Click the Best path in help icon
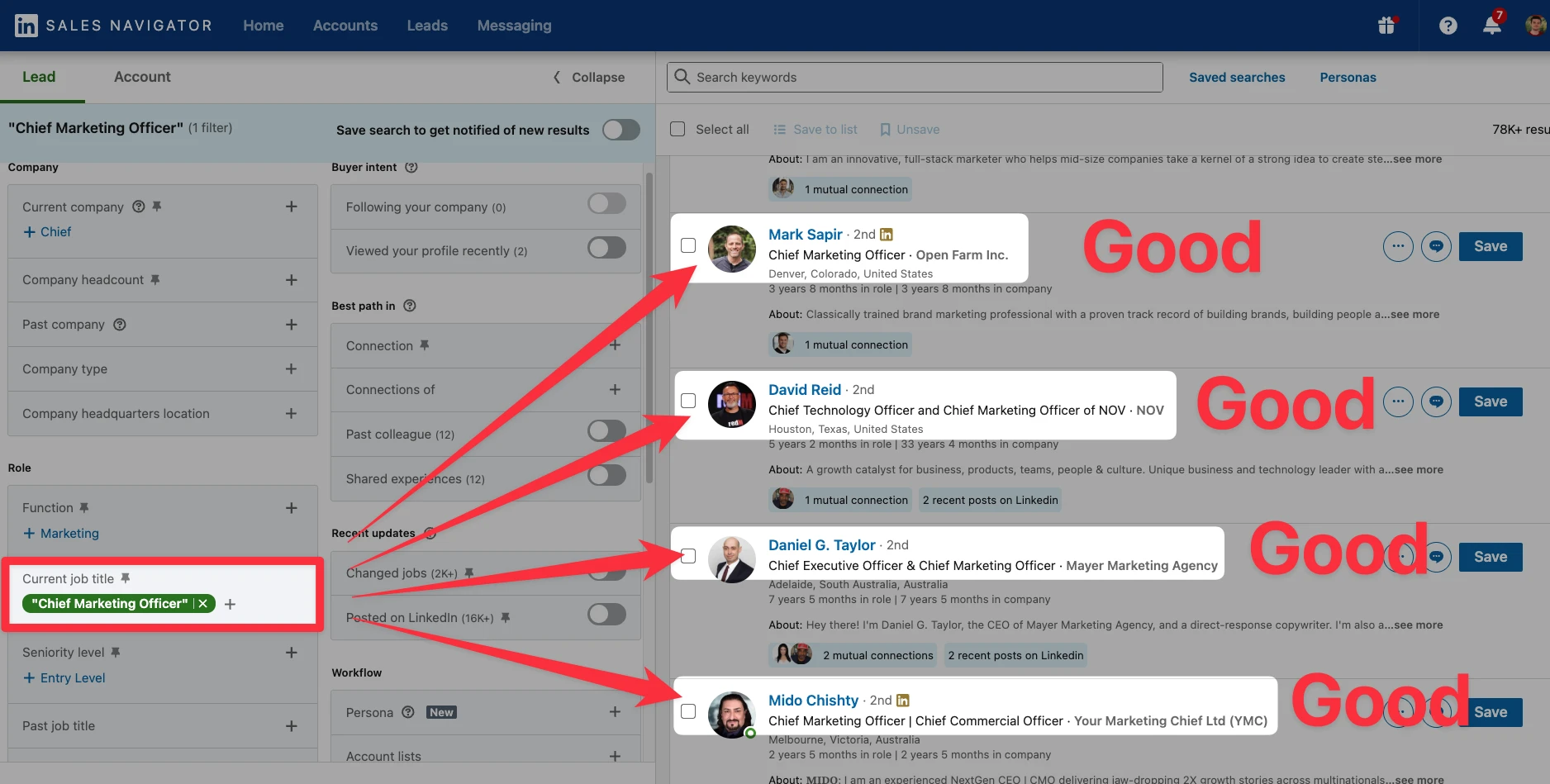Image resolution: width=1550 pixels, height=784 pixels. tap(410, 306)
